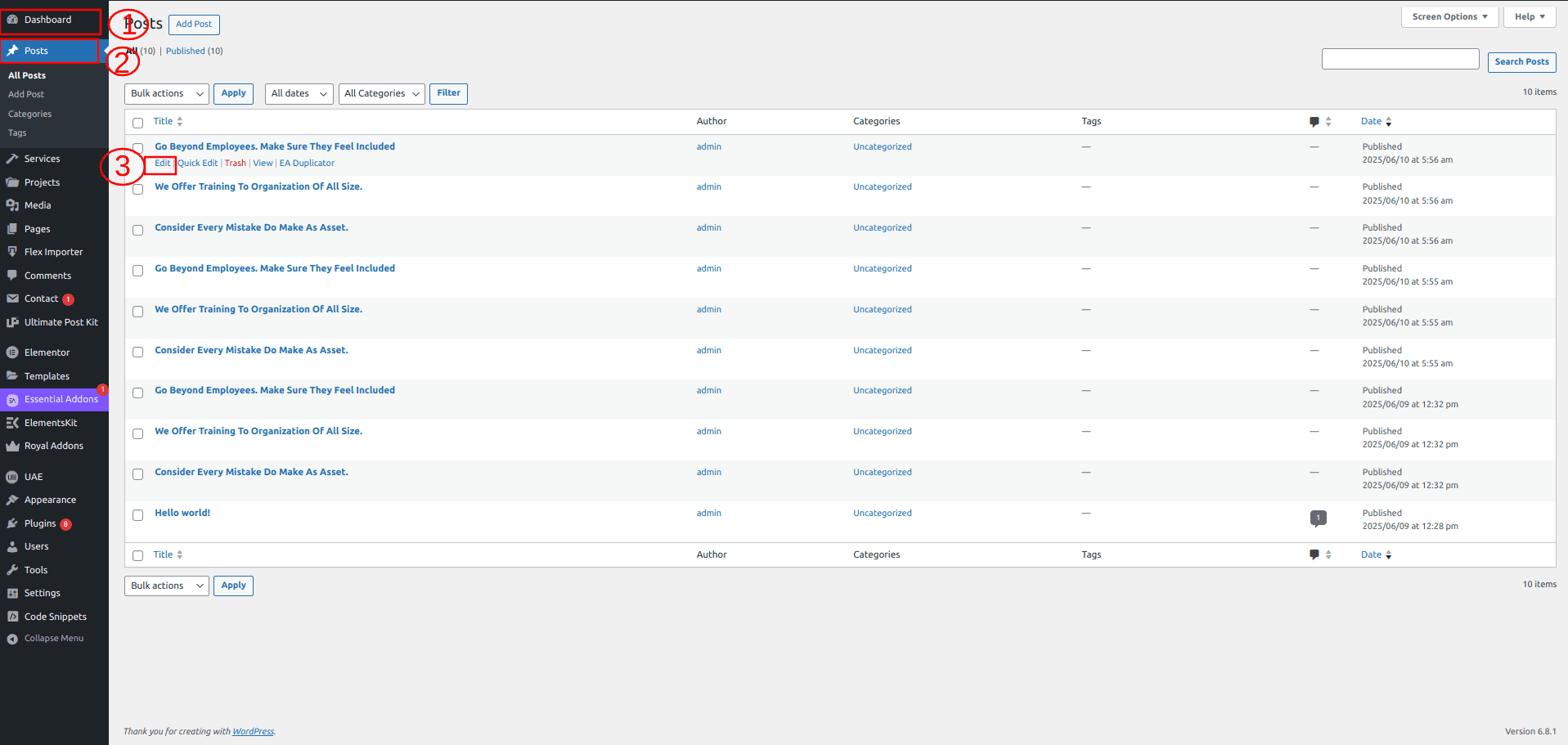
Task: Click the comment count bubble for Hello world!
Action: click(1318, 518)
